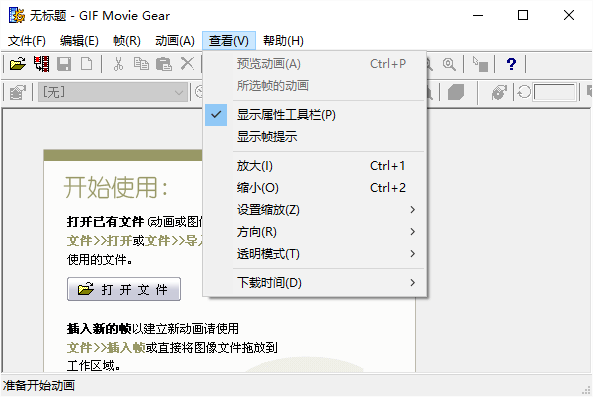Minimize the GIF Movie Gear window
This screenshot has height=397, width=593.
[478, 16]
